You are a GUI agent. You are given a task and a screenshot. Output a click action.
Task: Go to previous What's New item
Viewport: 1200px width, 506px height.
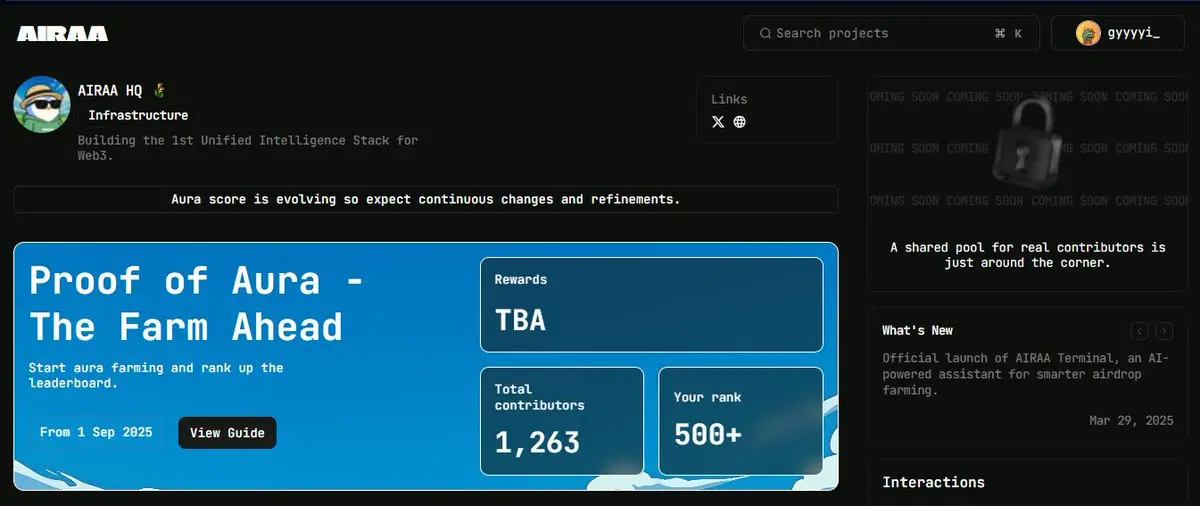coord(1140,331)
